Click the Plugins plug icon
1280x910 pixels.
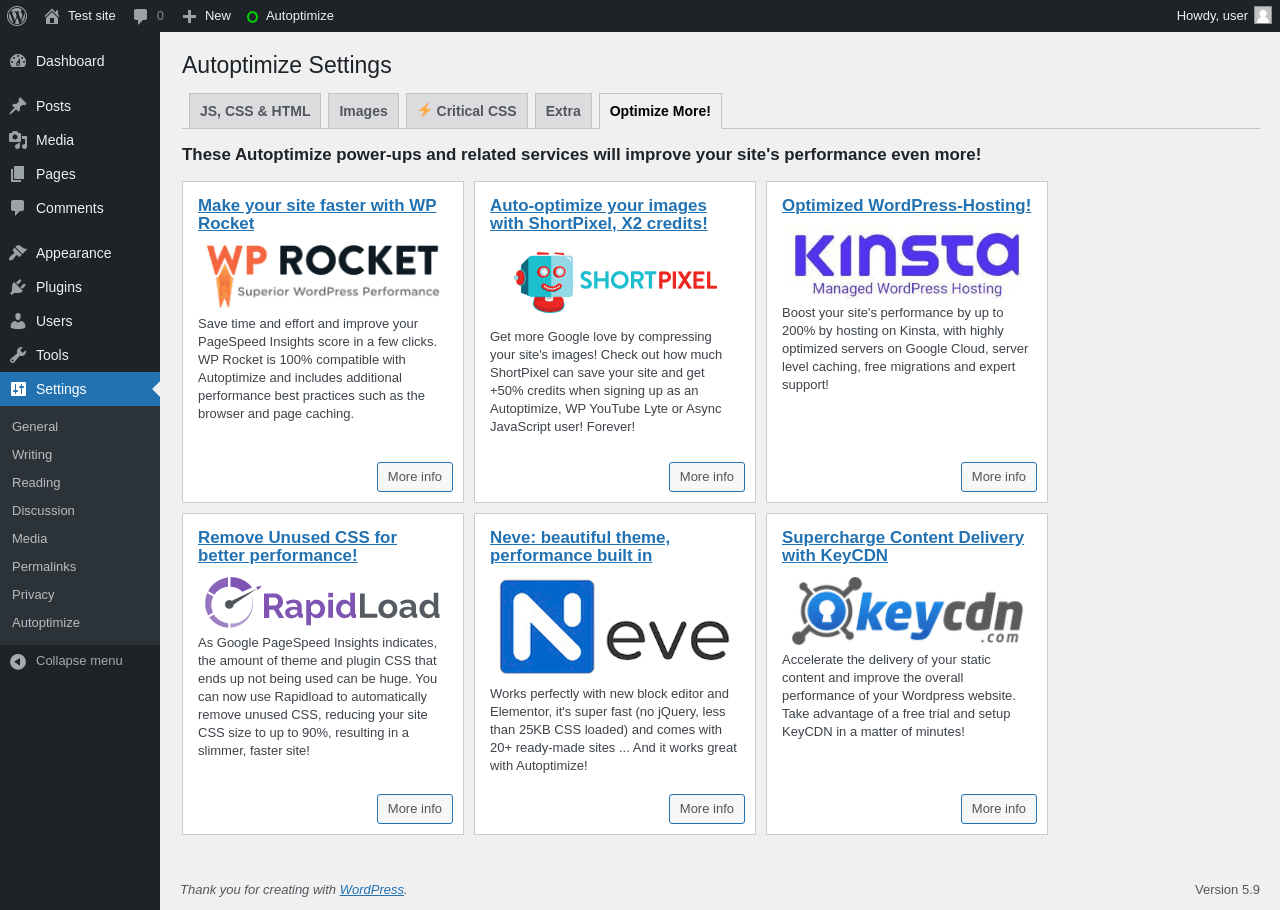18,287
